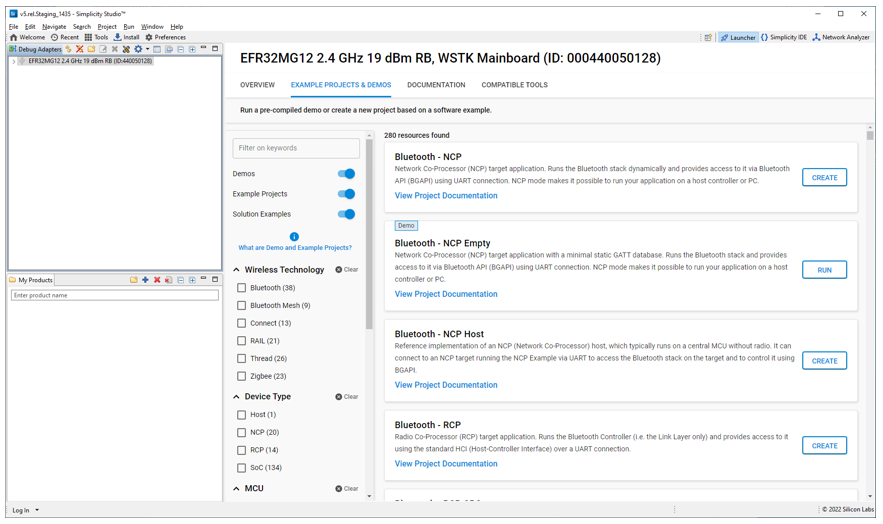Switch to the Overview tab
The image size is (883, 524).
(x=257, y=85)
